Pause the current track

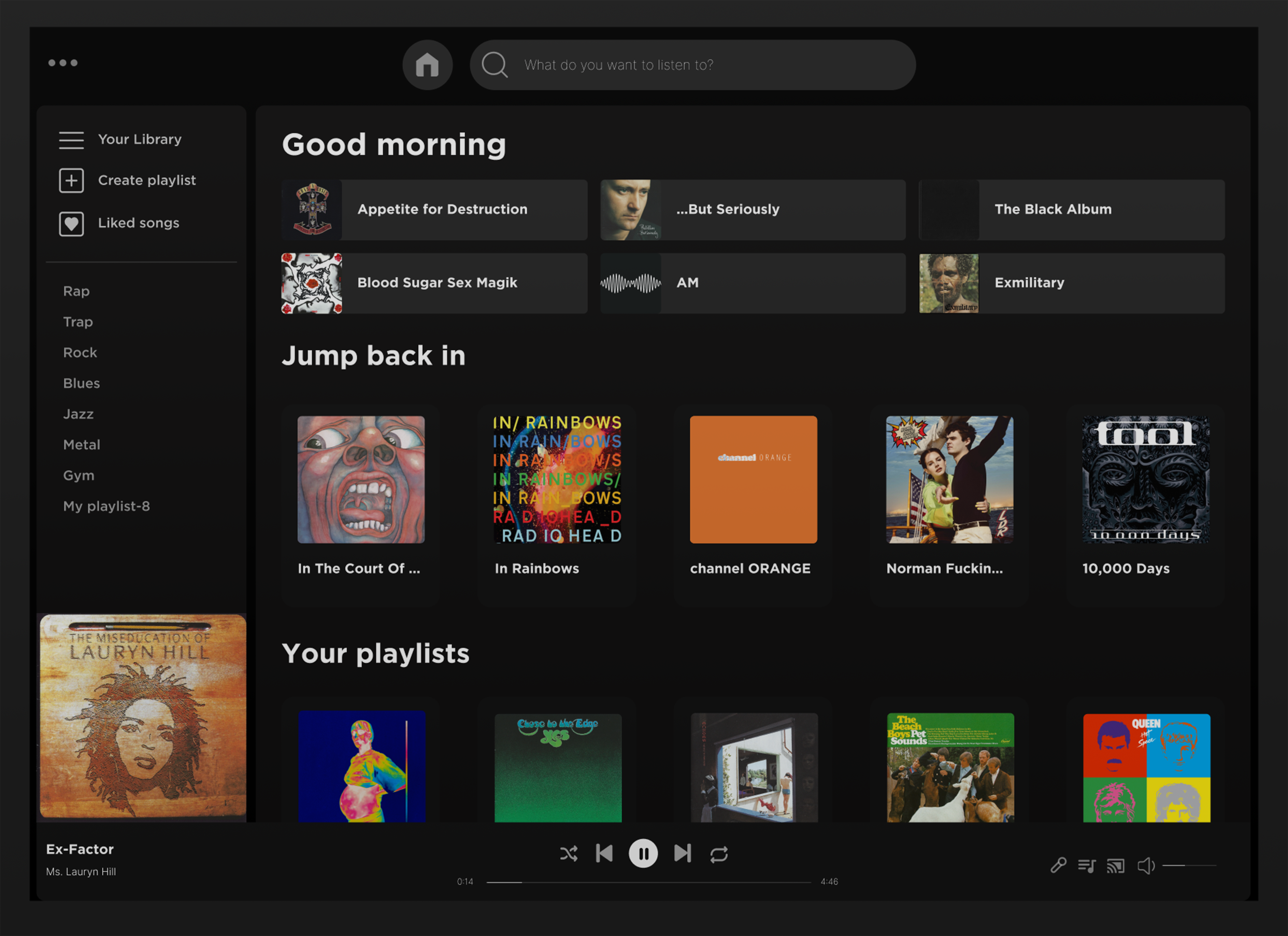click(x=643, y=854)
